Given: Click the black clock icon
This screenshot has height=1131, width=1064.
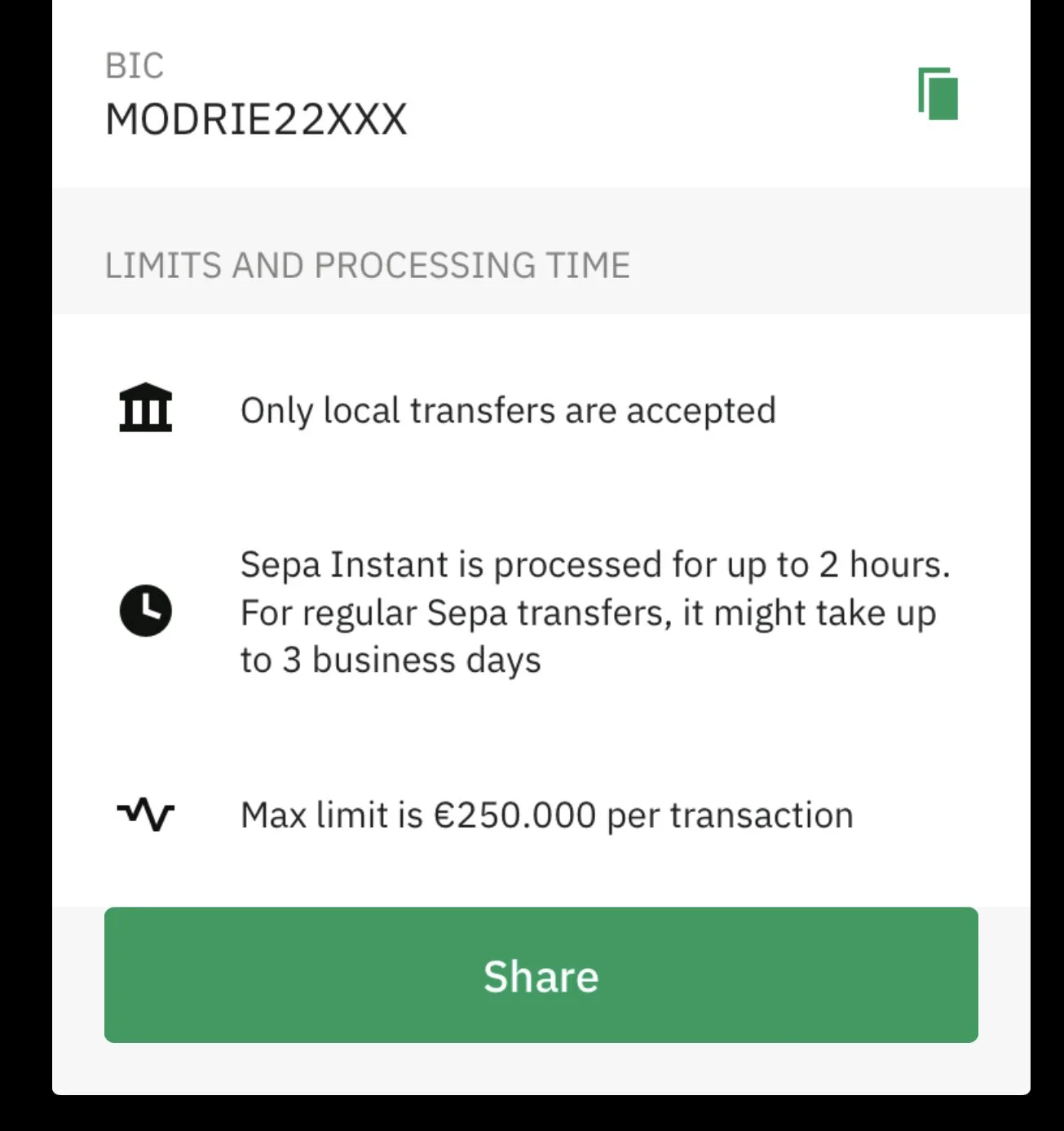Looking at the screenshot, I should [146, 610].
